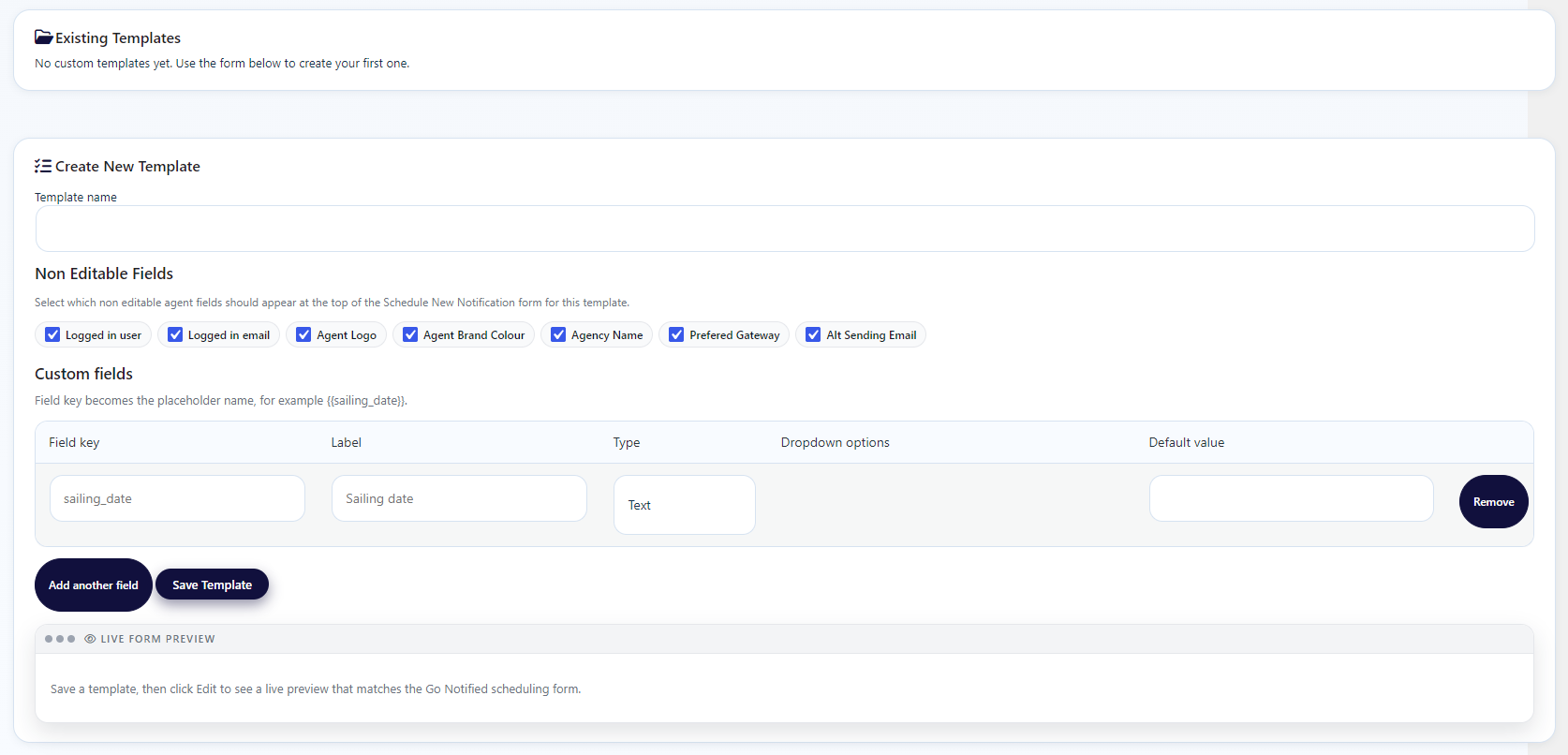Screen dimensions: 1568x755
Task: Click the Create New Template list icon
Action: pos(43,166)
